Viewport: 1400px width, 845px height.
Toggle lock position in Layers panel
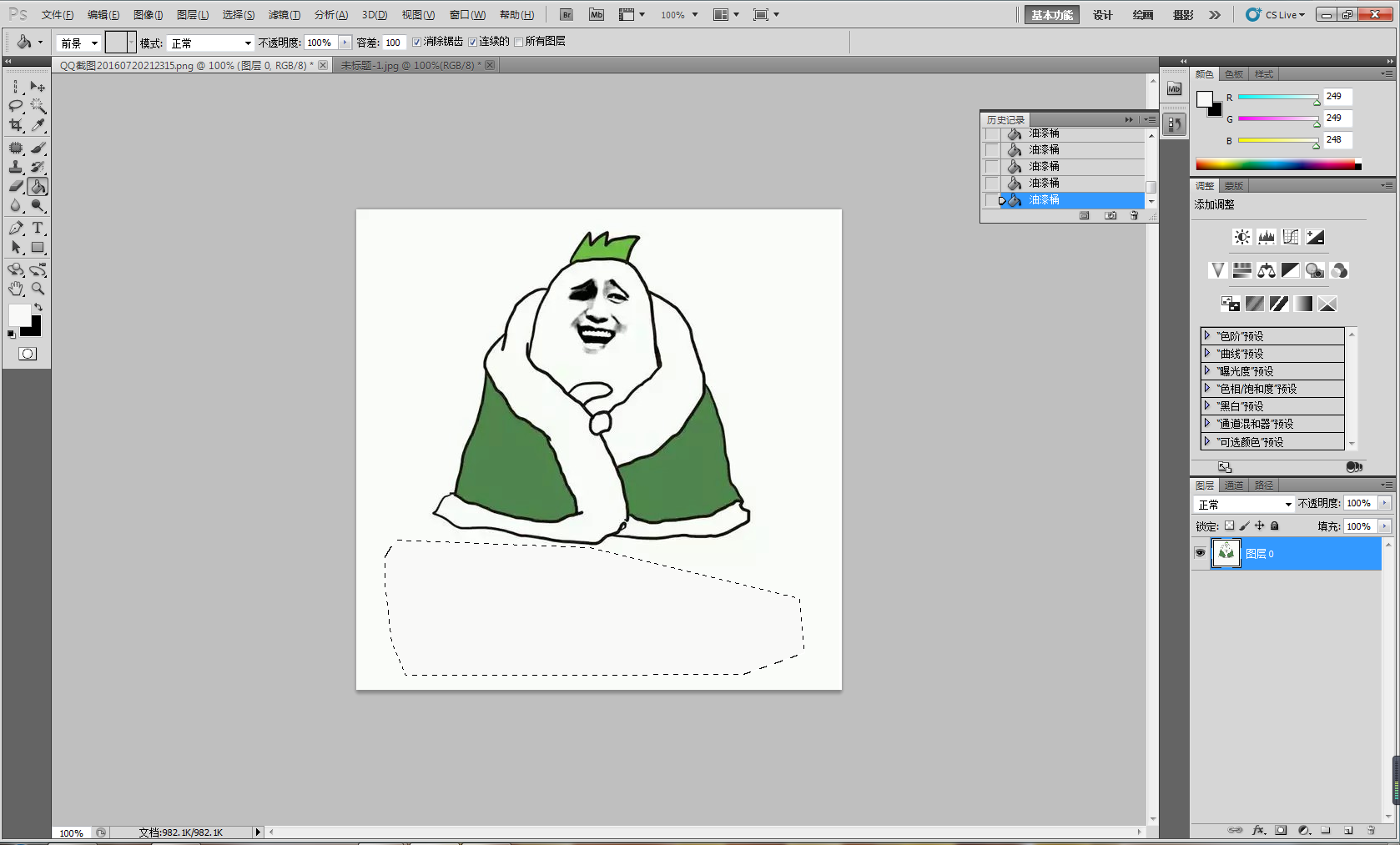(1259, 526)
